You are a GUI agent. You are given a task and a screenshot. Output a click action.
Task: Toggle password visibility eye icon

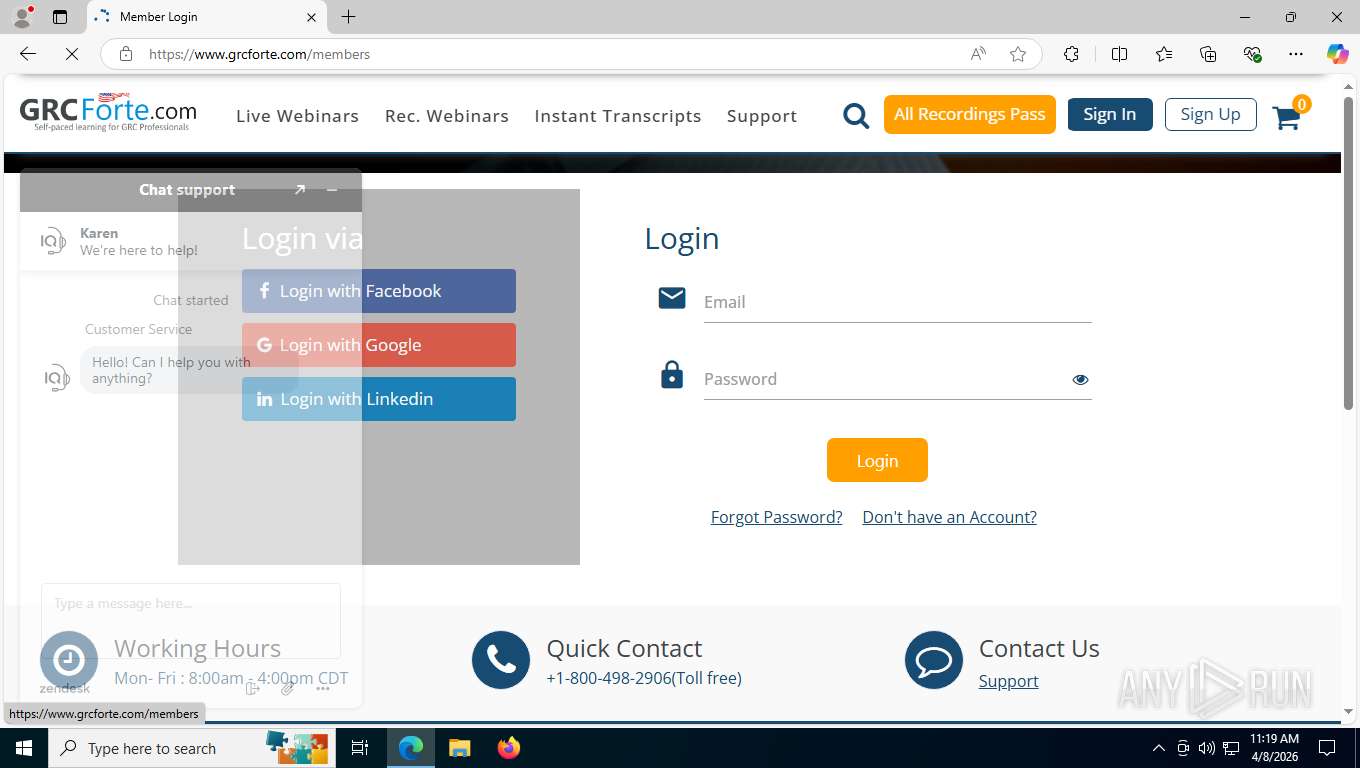click(x=1080, y=379)
